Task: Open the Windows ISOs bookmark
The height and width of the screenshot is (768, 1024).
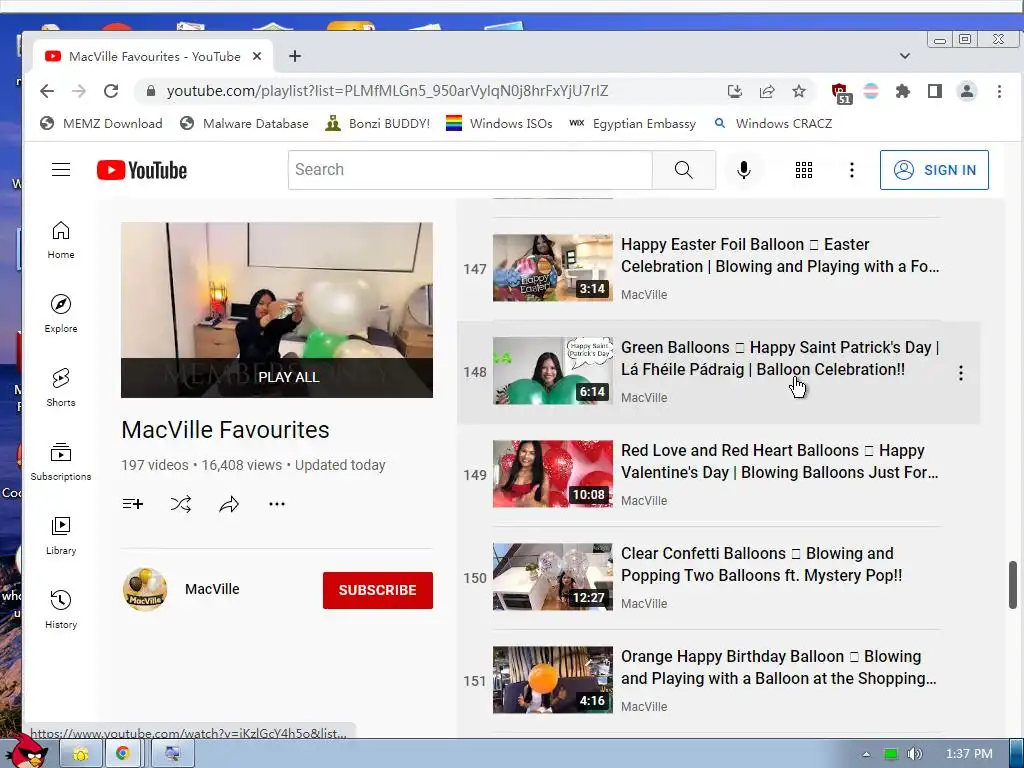Action: tap(500, 123)
